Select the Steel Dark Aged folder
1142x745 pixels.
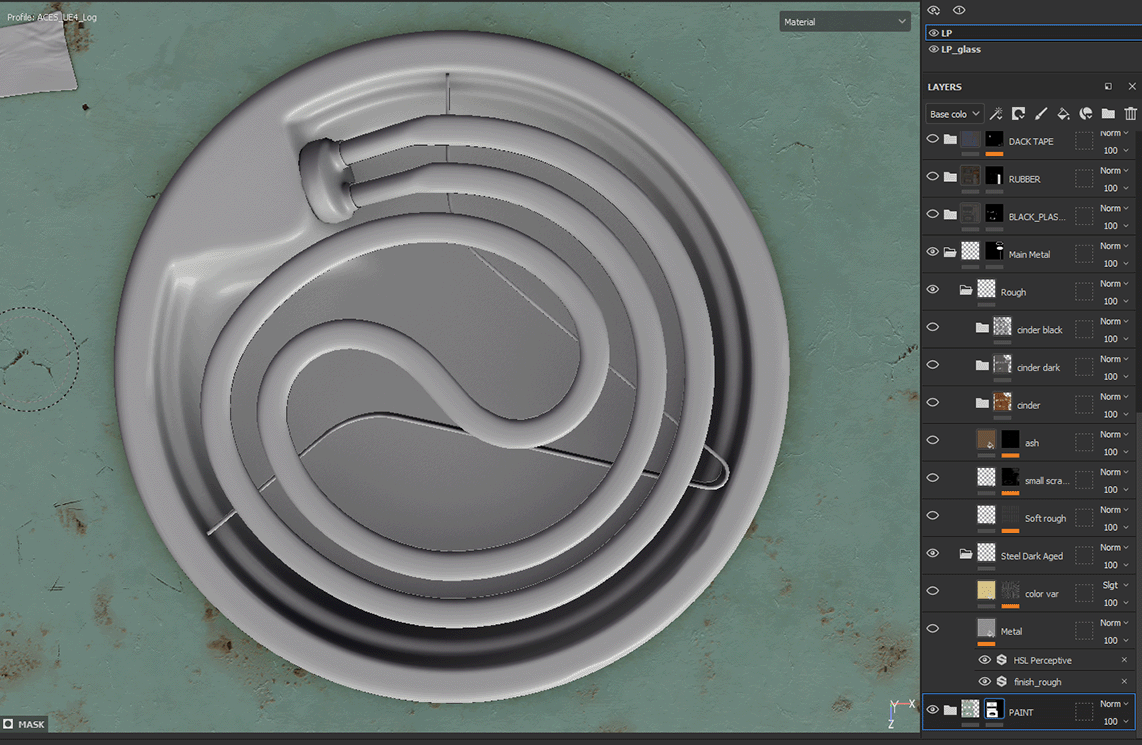tap(1028, 556)
